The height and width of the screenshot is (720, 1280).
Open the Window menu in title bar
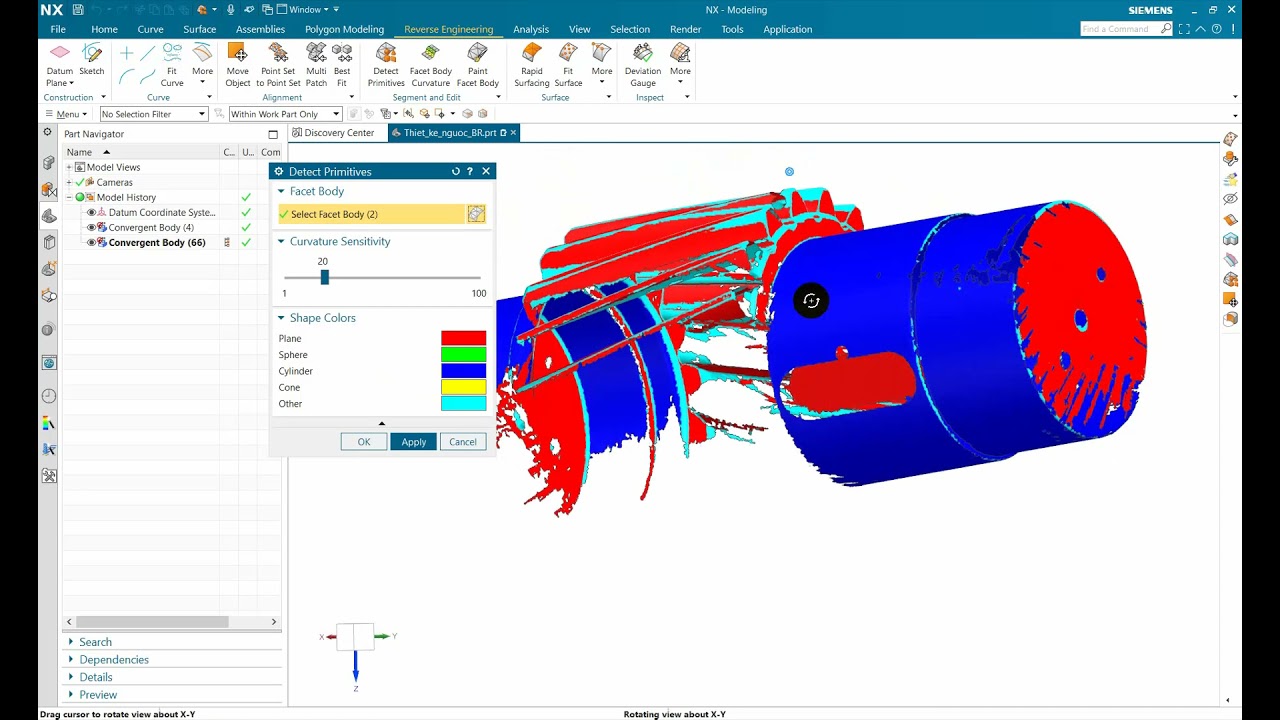(x=305, y=9)
